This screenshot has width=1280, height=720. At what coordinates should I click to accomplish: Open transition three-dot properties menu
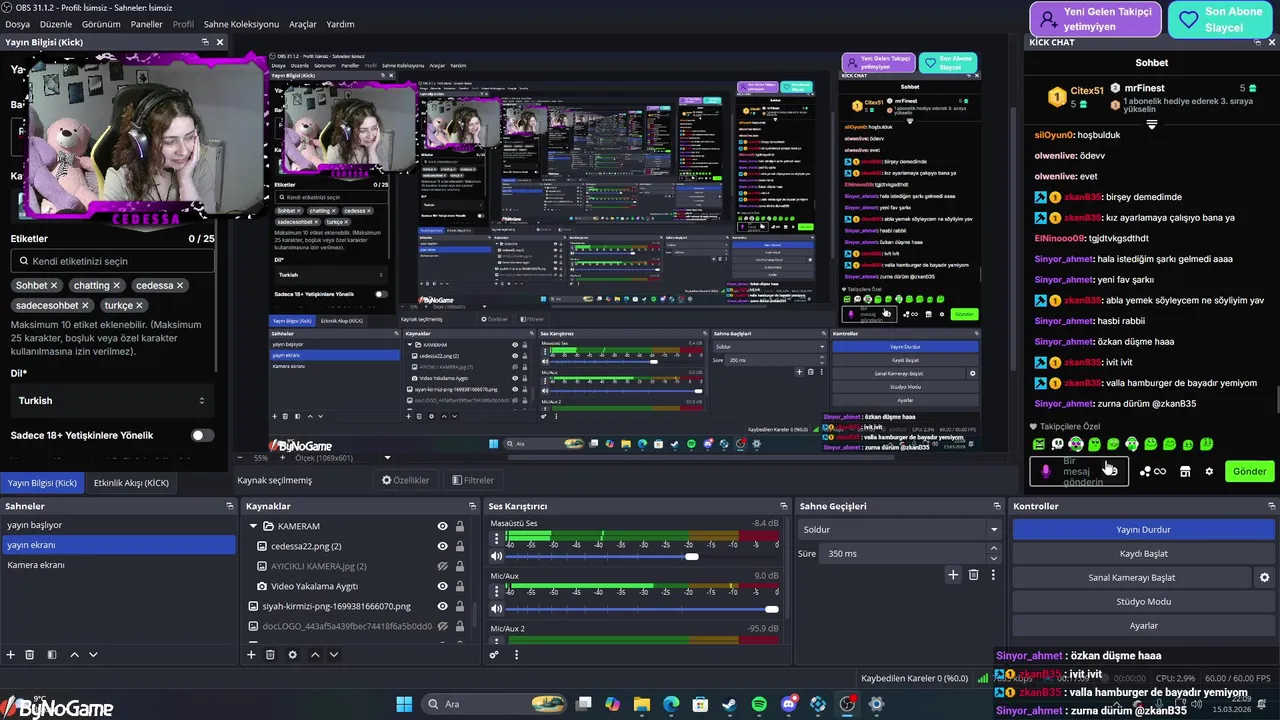(x=993, y=575)
